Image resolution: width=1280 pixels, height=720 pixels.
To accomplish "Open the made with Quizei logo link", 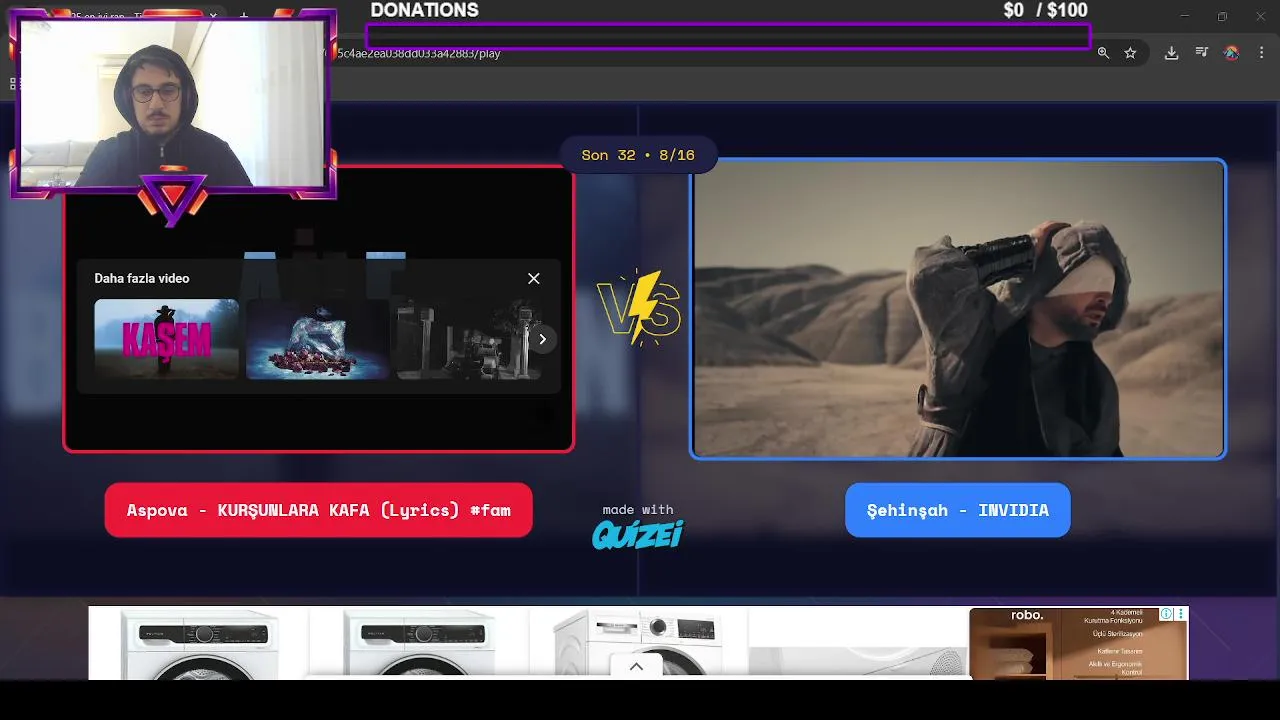I will click(637, 527).
